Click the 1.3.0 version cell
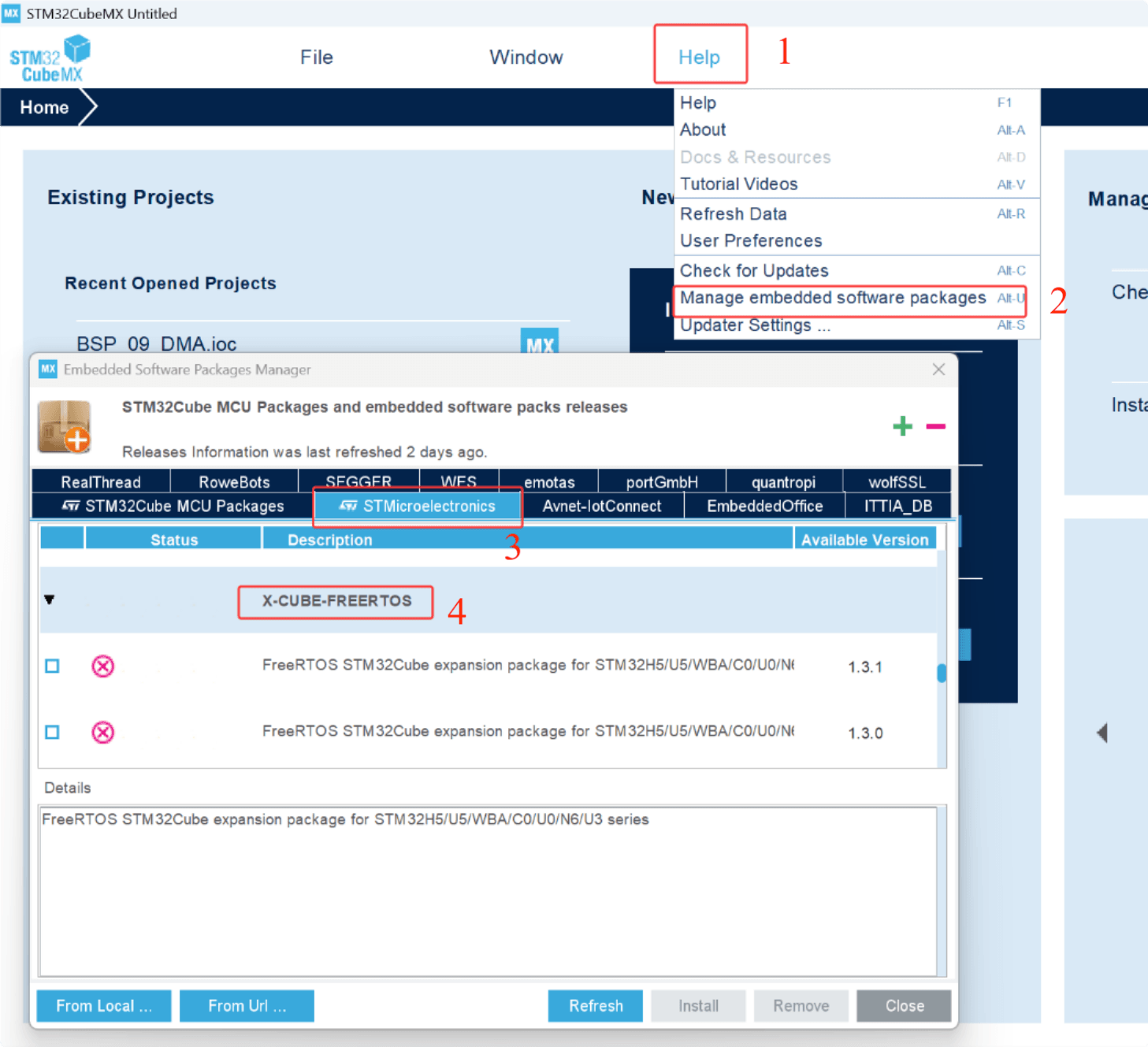 click(865, 733)
